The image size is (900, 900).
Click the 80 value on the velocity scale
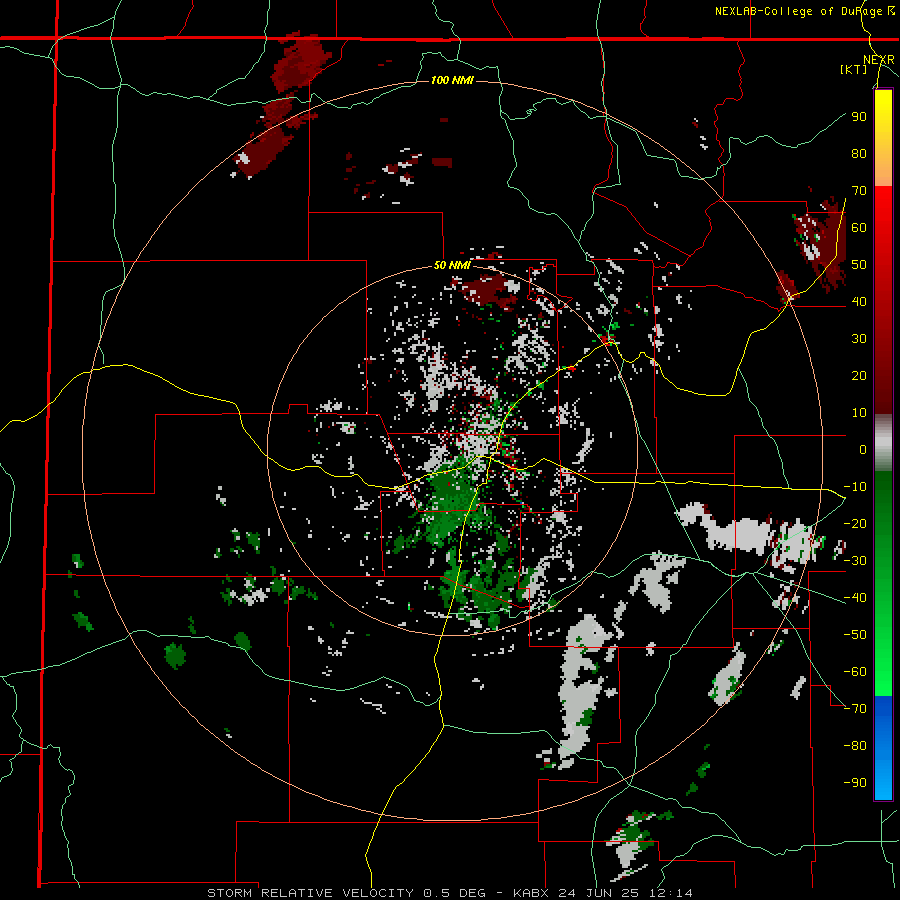click(x=859, y=153)
